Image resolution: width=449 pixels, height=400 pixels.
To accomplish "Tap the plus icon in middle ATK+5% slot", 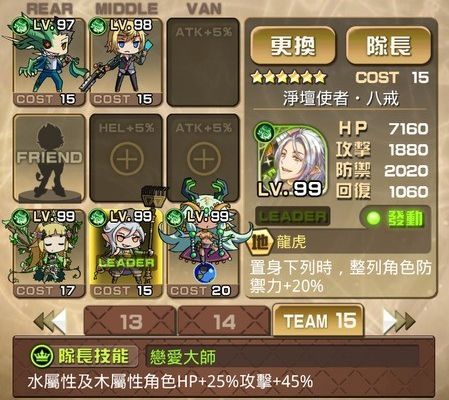I will click(203, 159).
